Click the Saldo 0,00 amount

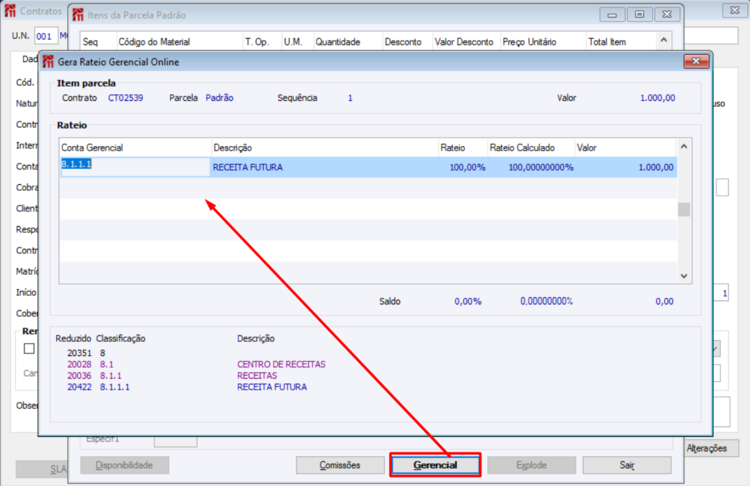coord(664,301)
